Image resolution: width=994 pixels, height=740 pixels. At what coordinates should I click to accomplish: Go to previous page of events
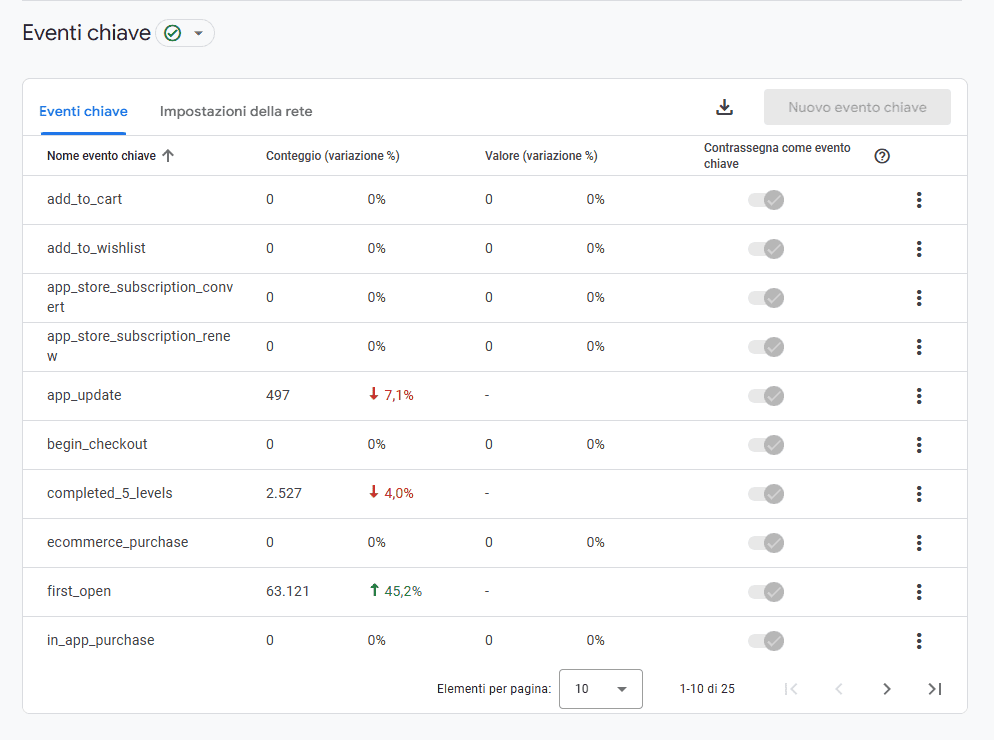(839, 689)
